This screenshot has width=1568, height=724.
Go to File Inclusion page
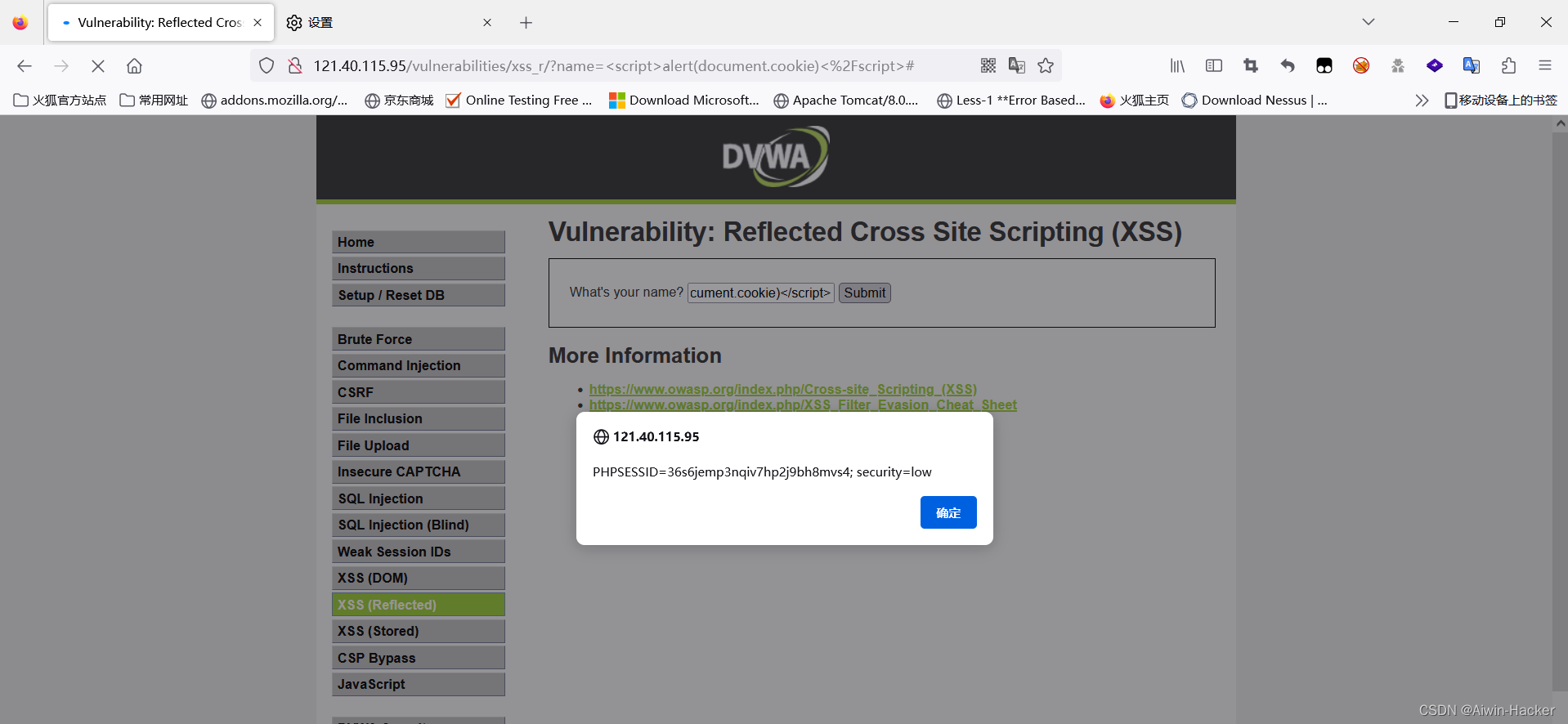point(419,418)
